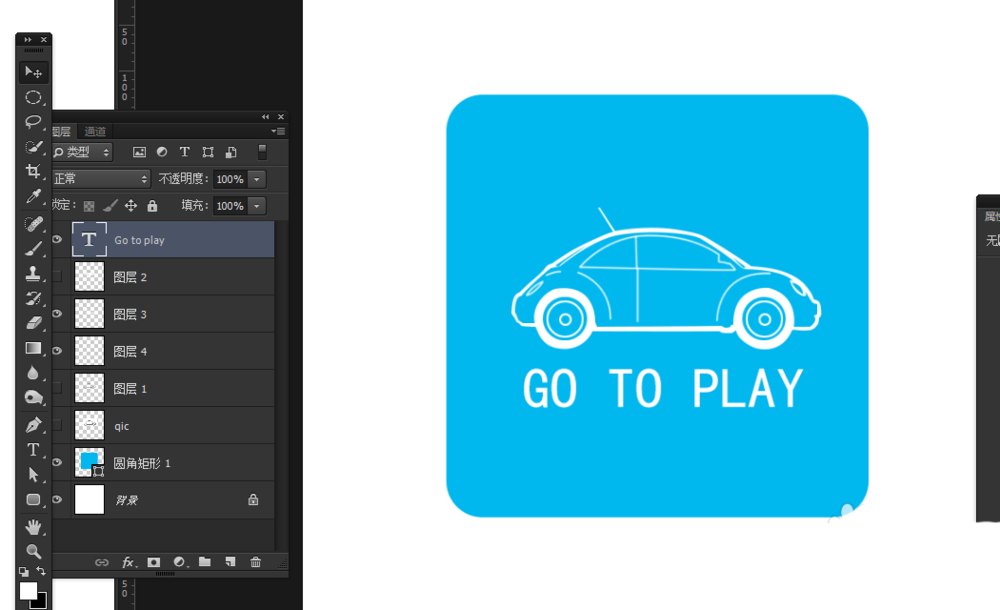Open the layers panel flyout menu
1000x610 pixels.
278,131
